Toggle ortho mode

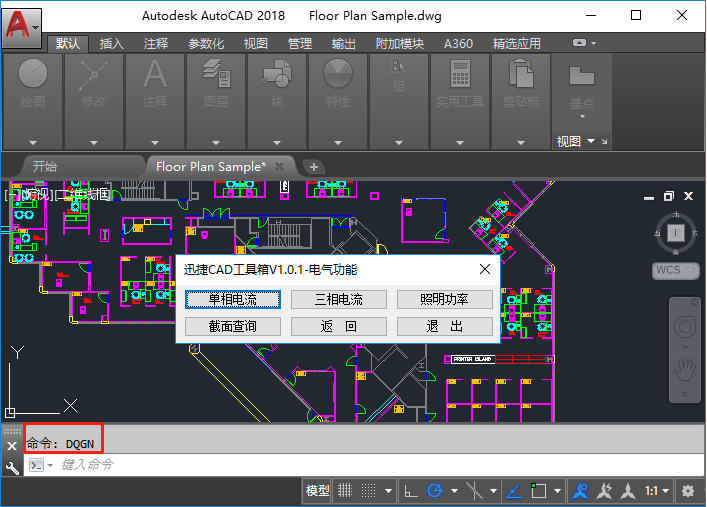point(410,491)
